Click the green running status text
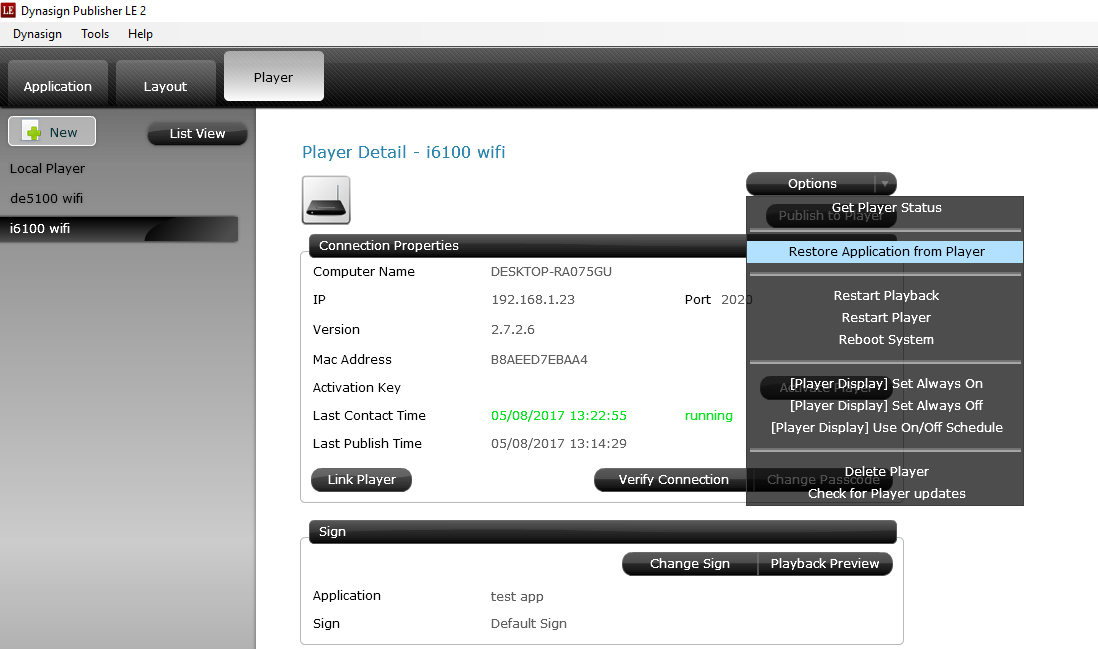This screenshot has height=649, width=1098. click(709, 416)
